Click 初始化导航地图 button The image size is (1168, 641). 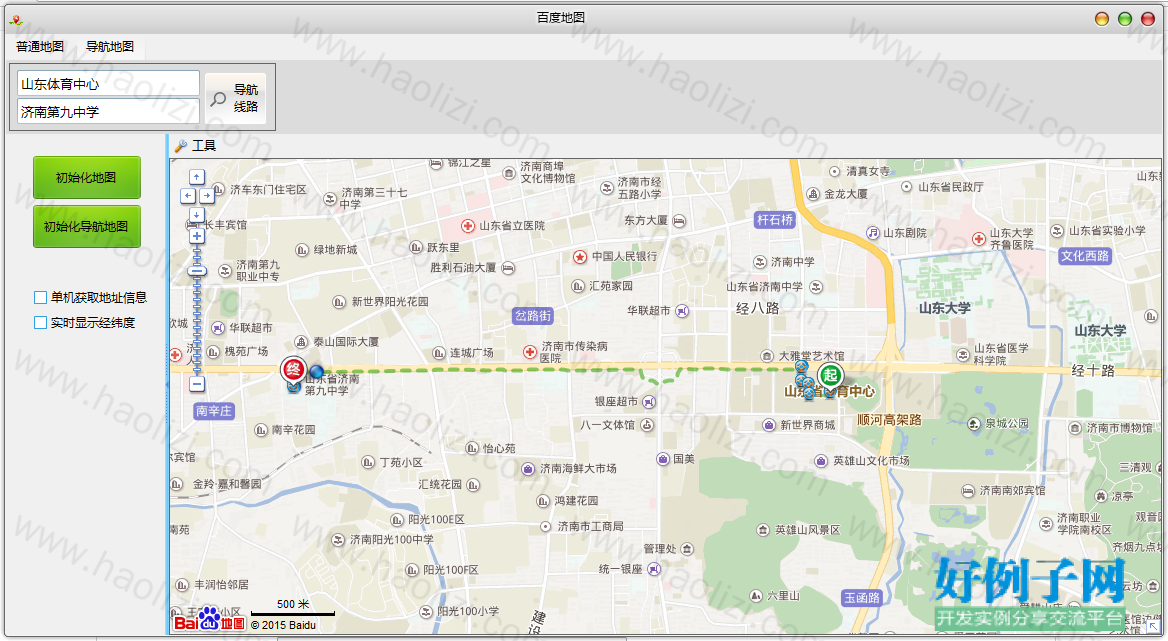86,226
